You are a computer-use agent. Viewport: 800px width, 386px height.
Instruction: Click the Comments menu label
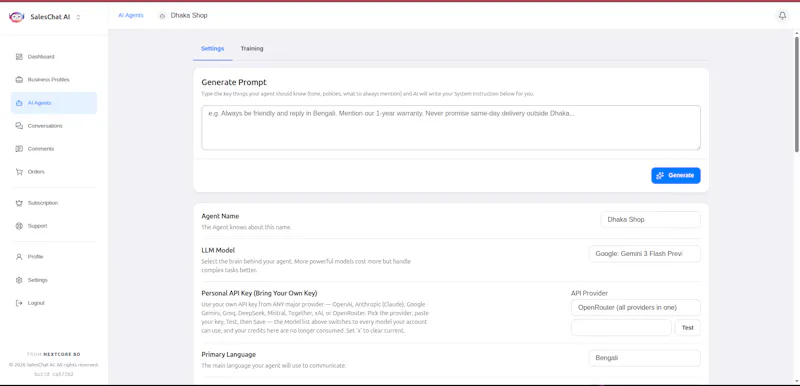[41, 149]
